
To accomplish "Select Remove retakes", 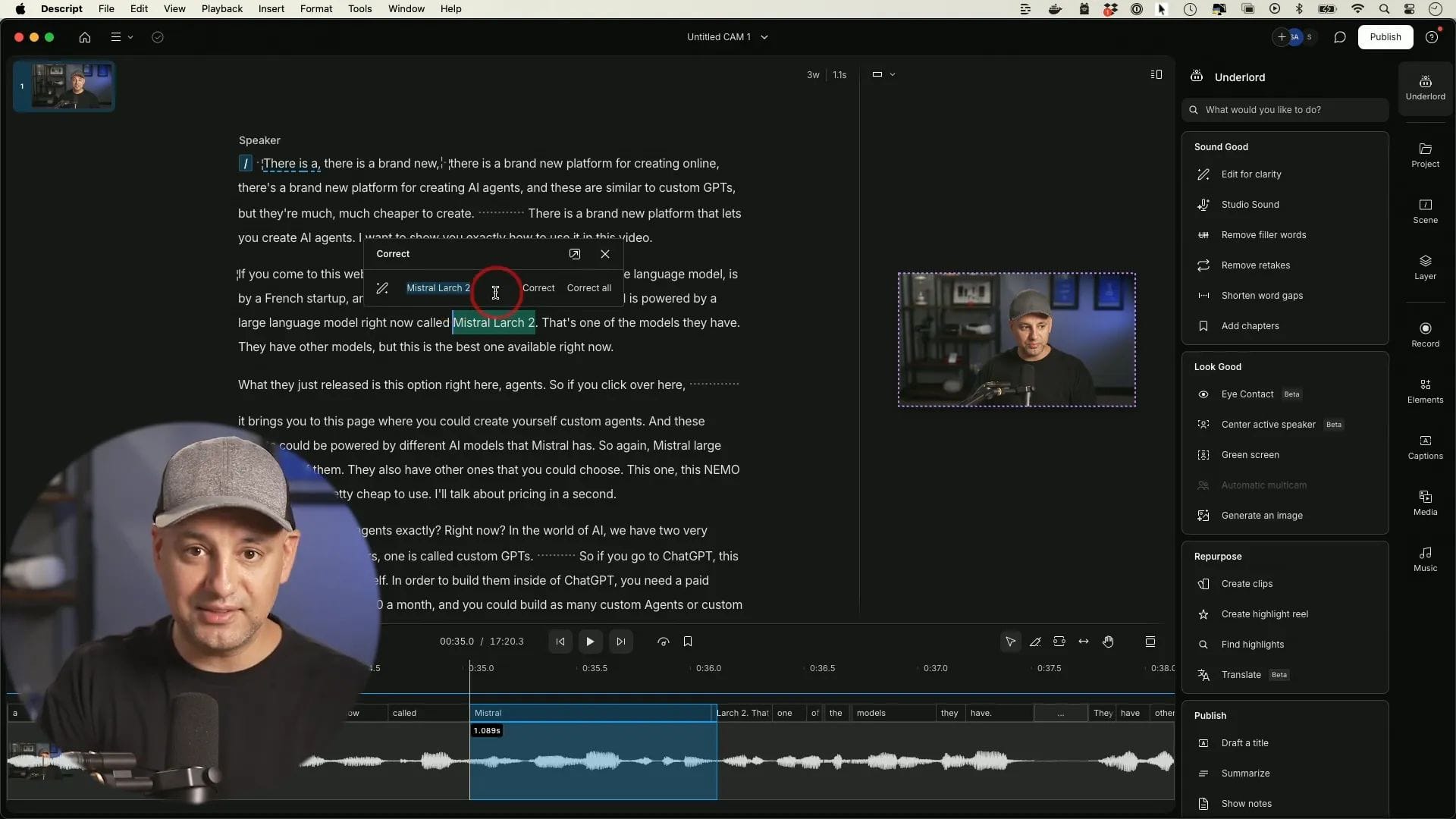I will [1256, 265].
